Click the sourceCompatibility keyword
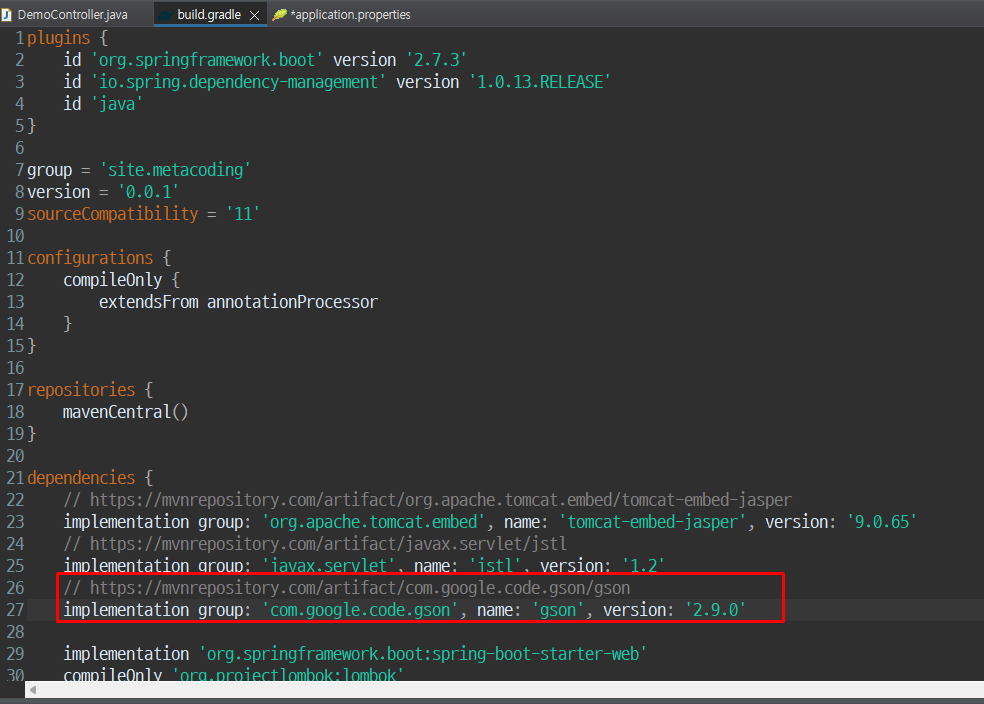The height and width of the screenshot is (704, 984). [113, 214]
